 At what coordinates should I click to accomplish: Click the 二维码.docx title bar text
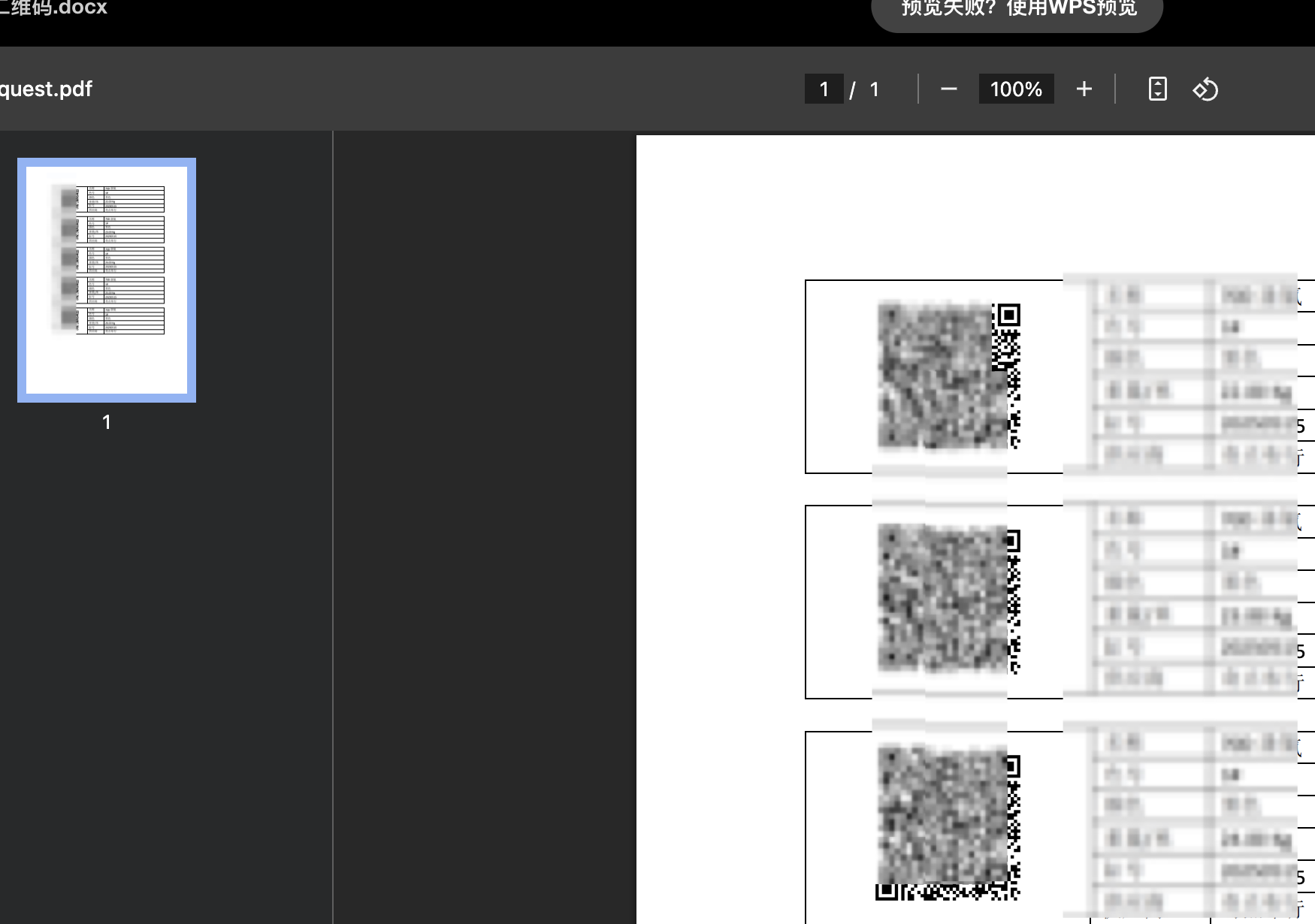tap(53, 9)
